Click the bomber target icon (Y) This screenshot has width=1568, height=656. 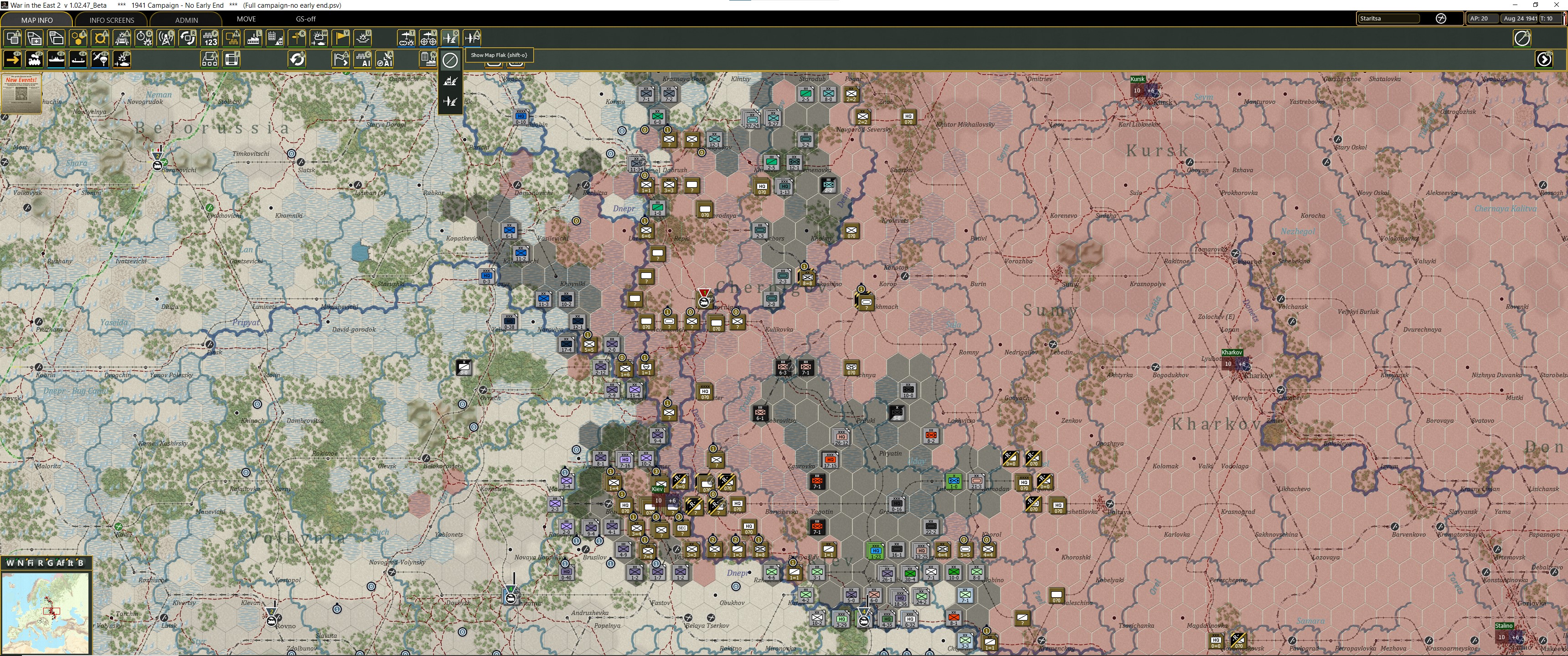coord(428,38)
